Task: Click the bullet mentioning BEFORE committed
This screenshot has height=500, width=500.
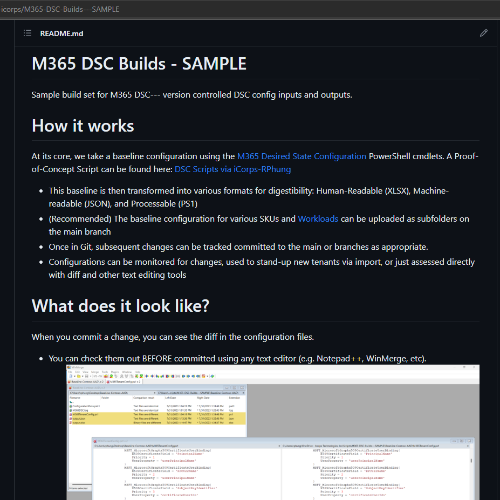Action: tap(237, 359)
